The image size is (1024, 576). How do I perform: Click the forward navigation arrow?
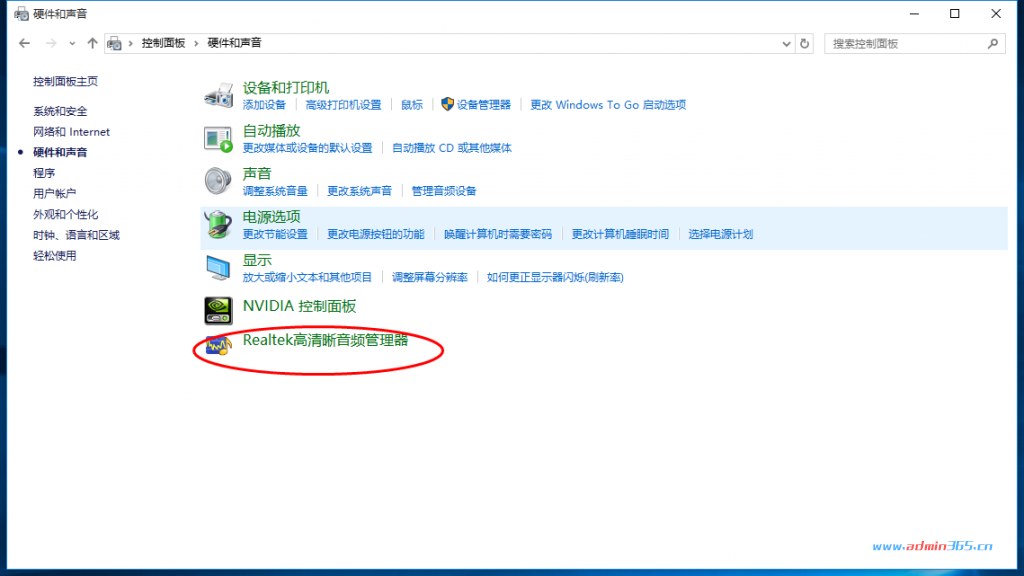pos(50,43)
